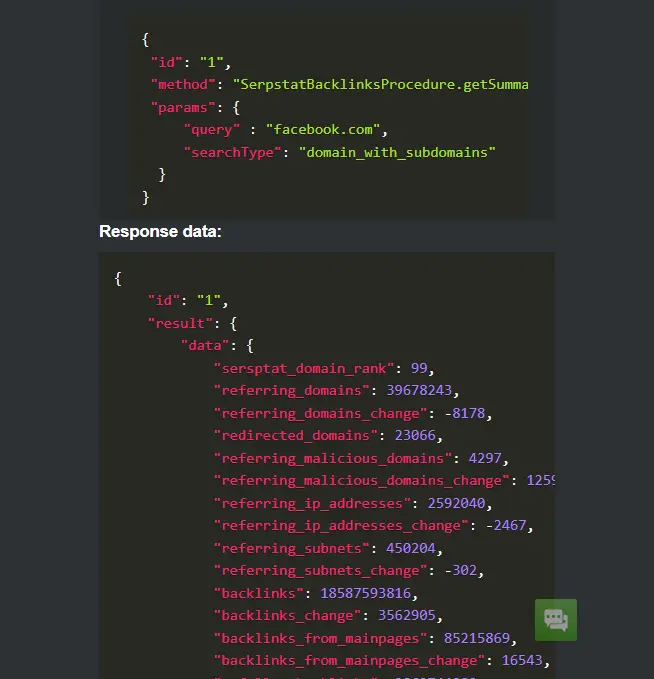
Task: Select the 'Response data:' heading
Action: coord(160,232)
